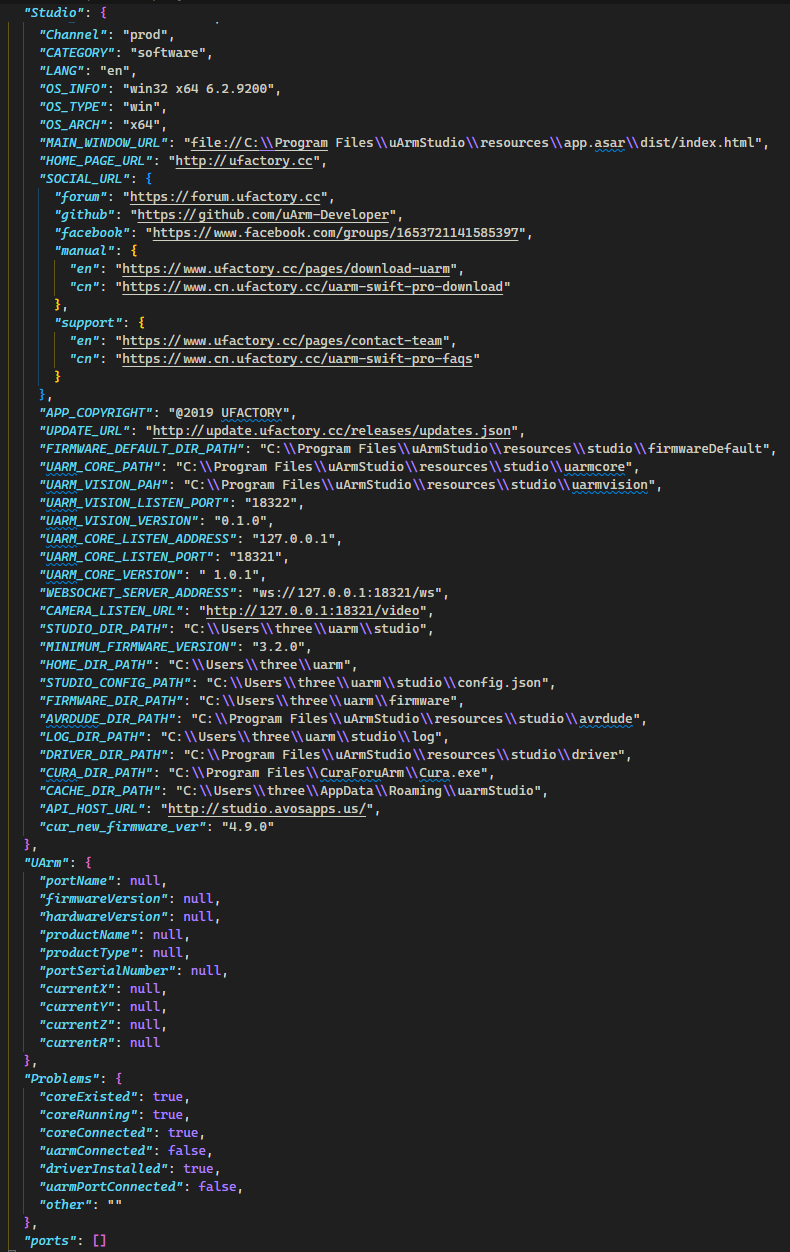Screen dimensions: 790x1252
Task: Select the "software" value
Action: 170,52
